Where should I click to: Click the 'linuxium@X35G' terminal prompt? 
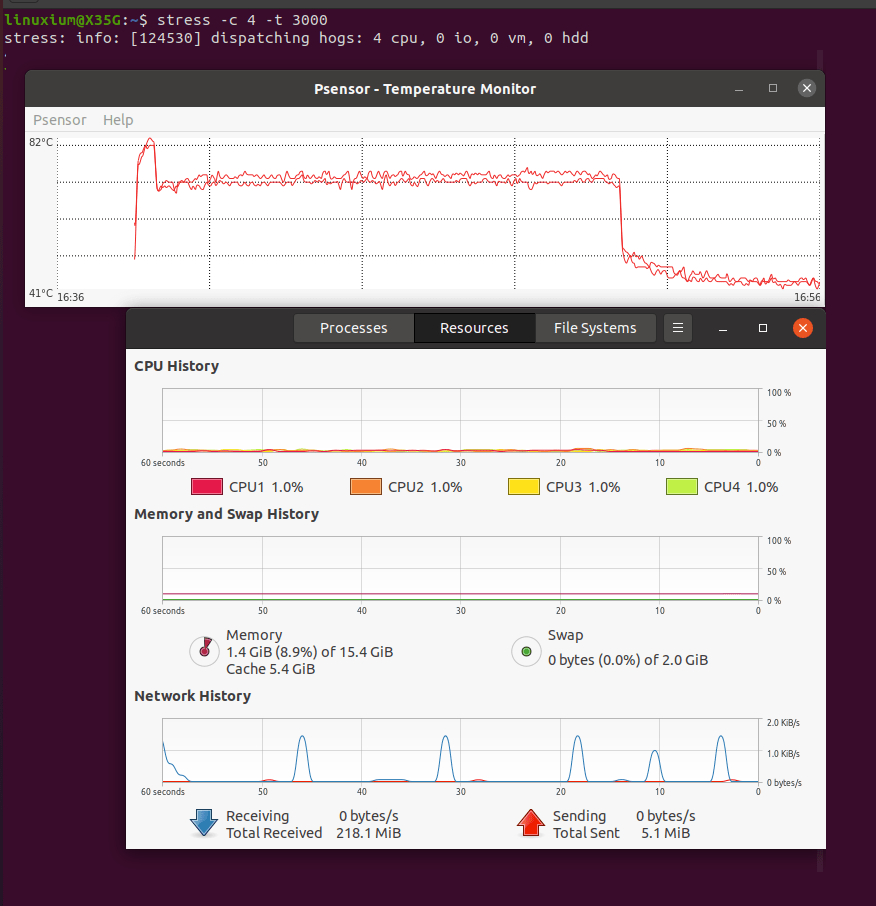62,20
